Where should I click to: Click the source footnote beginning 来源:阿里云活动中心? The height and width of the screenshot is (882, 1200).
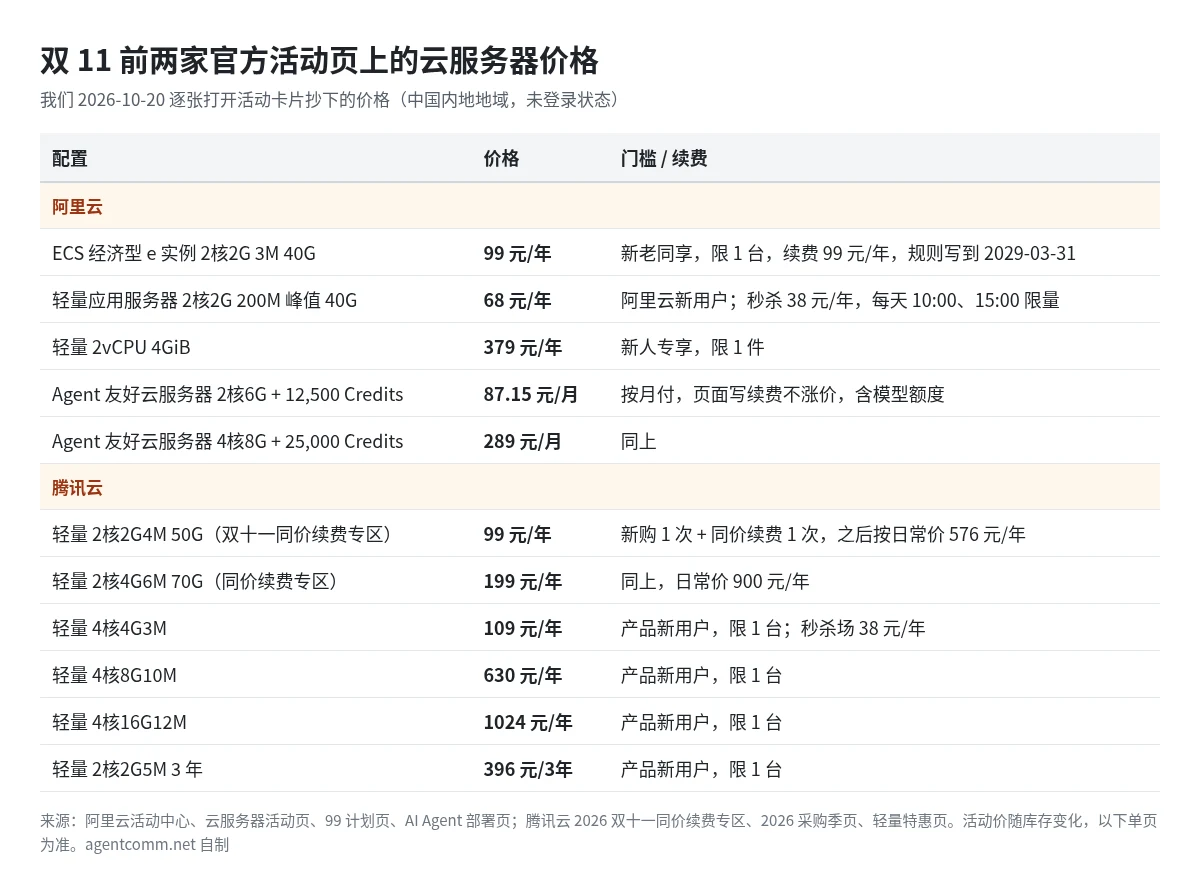(599, 833)
